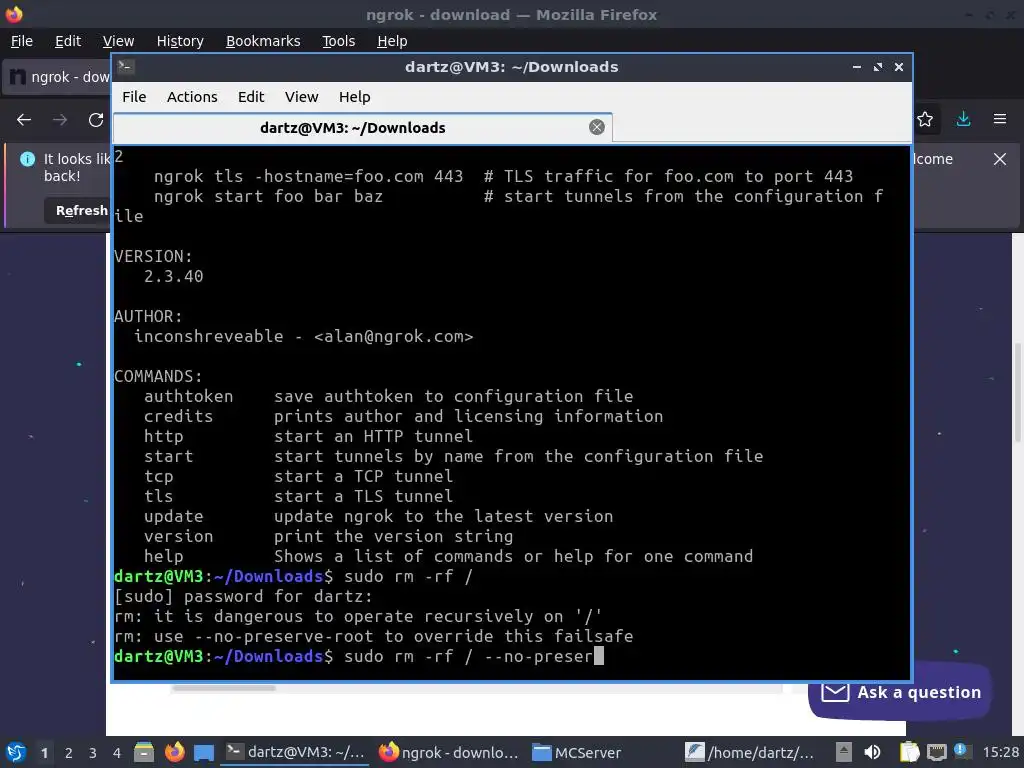
Task: Switch to workspace 2
Action: tap(69, 753)
